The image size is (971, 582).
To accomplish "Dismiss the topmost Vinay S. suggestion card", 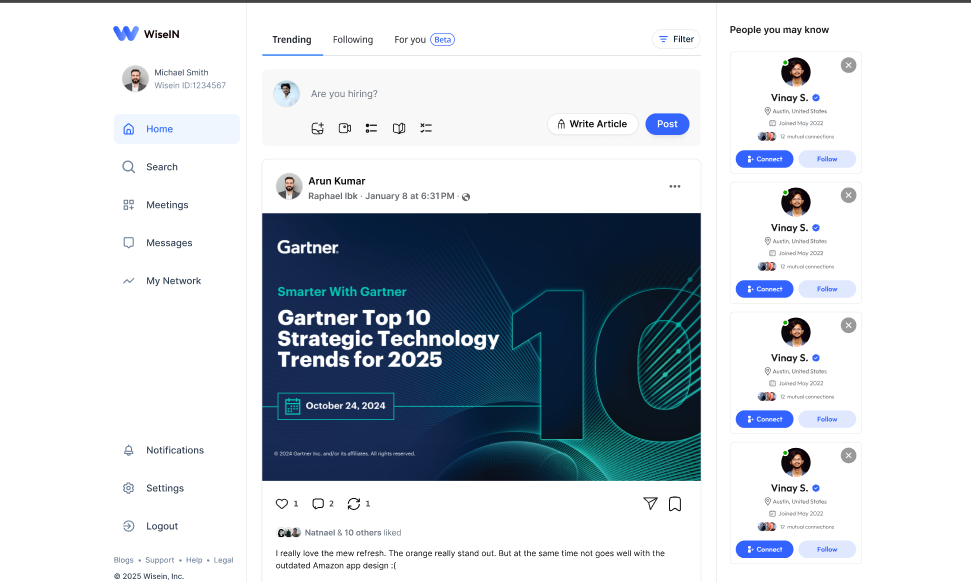I will (848, 65).
